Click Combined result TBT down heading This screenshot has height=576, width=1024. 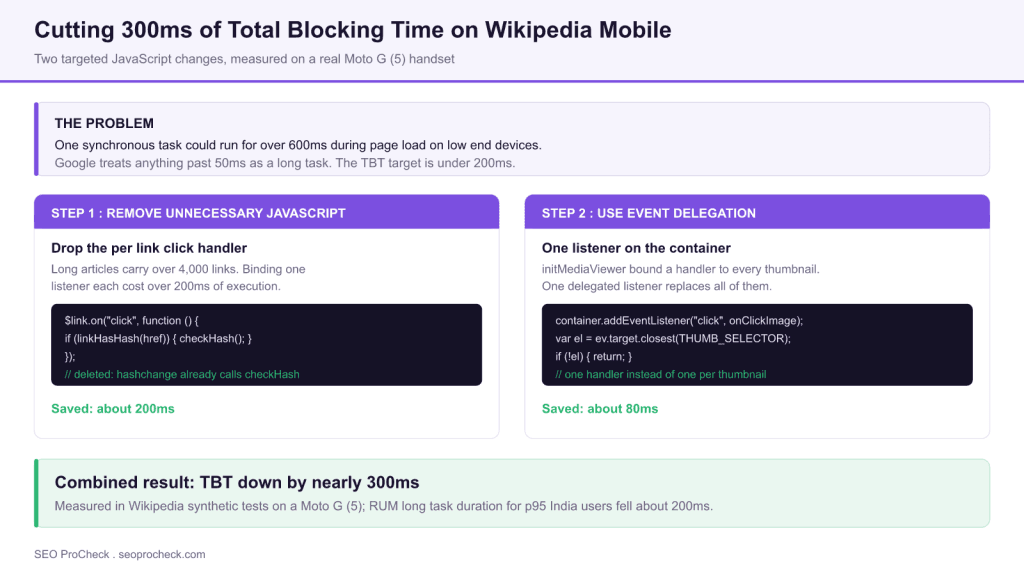coord(236,483)
